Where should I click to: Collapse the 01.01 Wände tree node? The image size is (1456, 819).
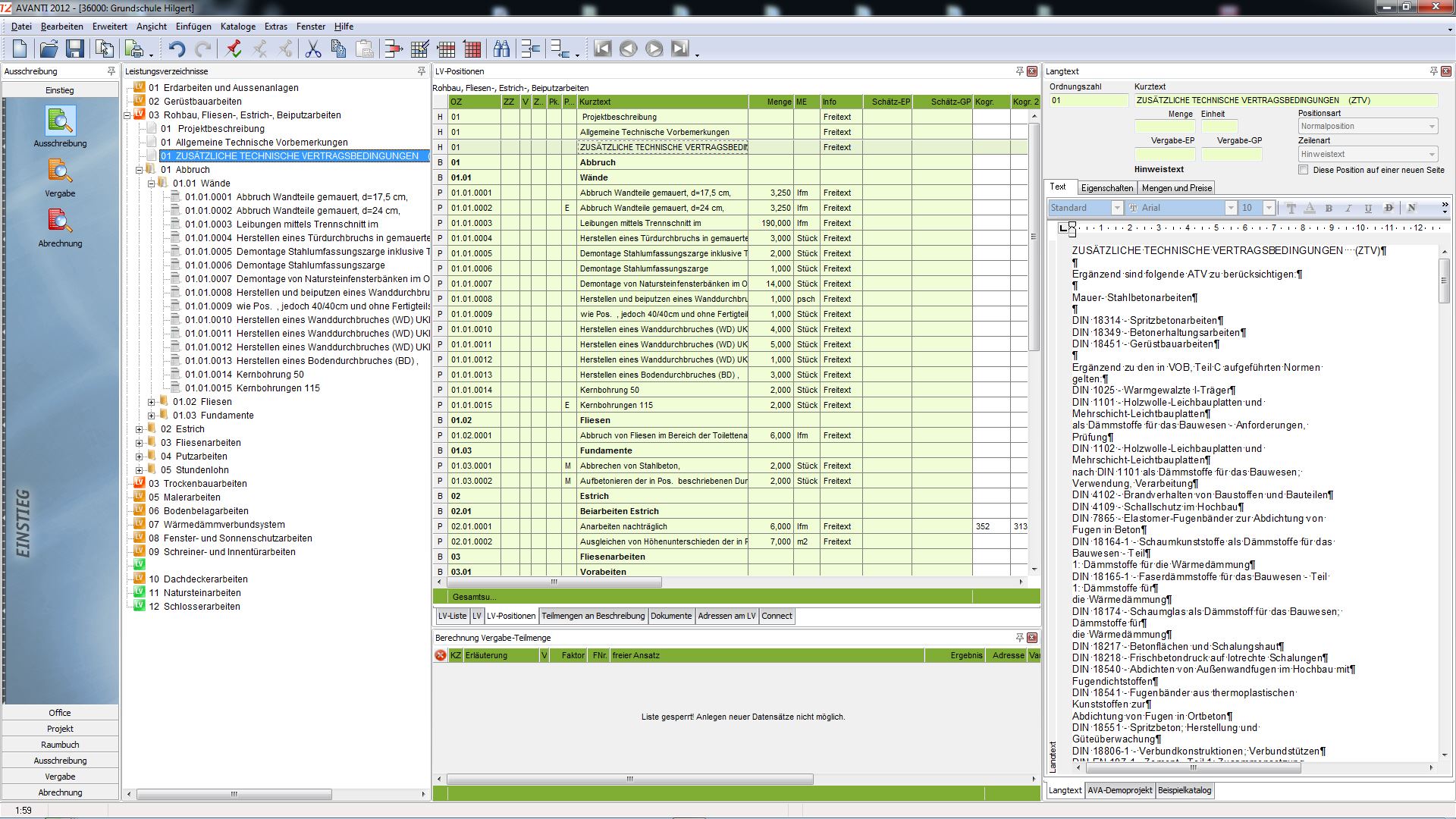click(x=151, y=184)
